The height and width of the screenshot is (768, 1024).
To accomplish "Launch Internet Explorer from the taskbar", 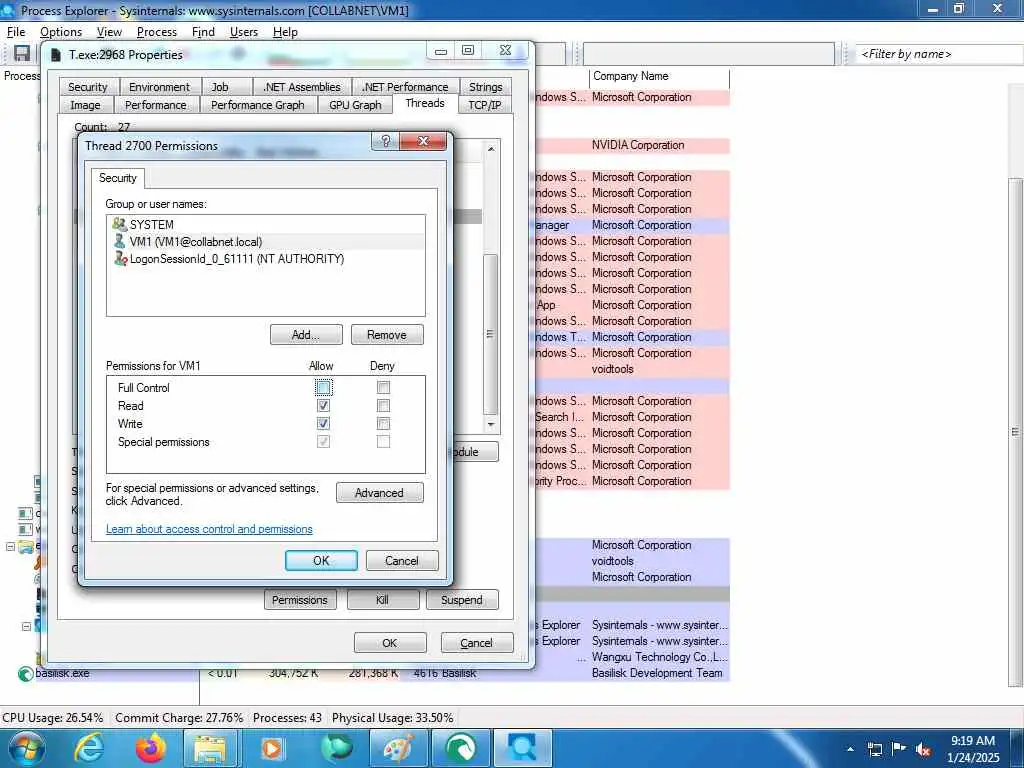I will click(x=89, y=748).
